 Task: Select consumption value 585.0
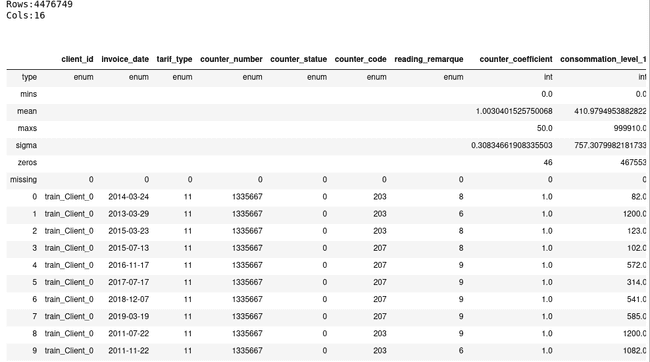[637, 316]
